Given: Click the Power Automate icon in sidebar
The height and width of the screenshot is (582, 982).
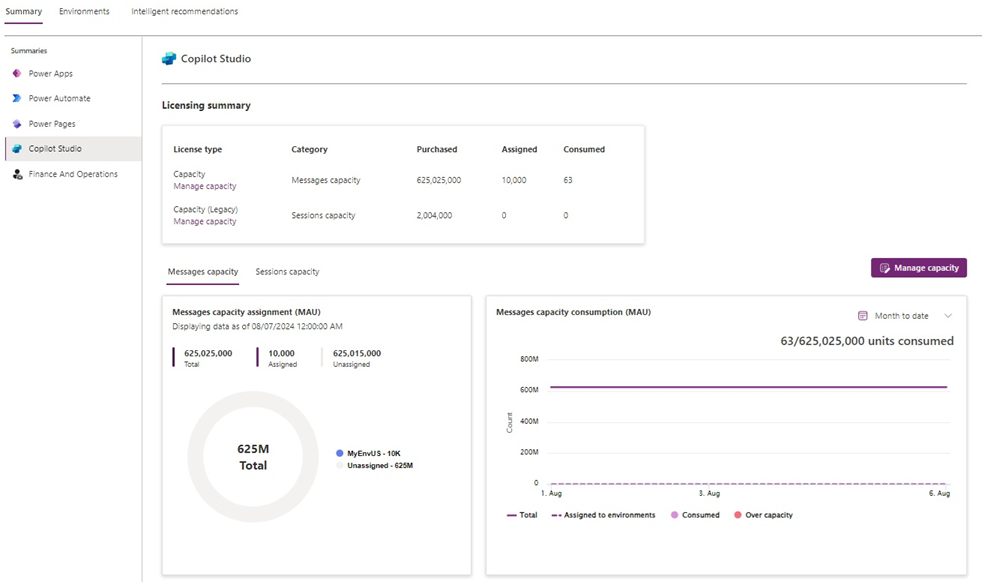Looking at the screenshot, I should pos(17,98).
